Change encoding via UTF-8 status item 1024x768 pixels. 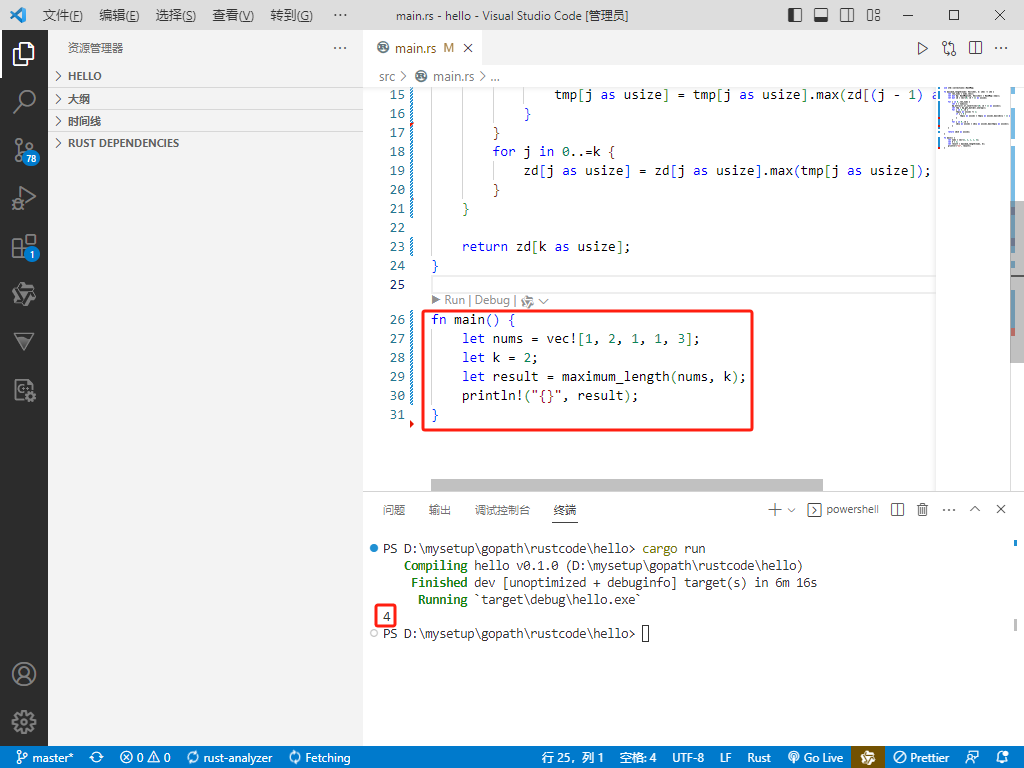point(688,758)
